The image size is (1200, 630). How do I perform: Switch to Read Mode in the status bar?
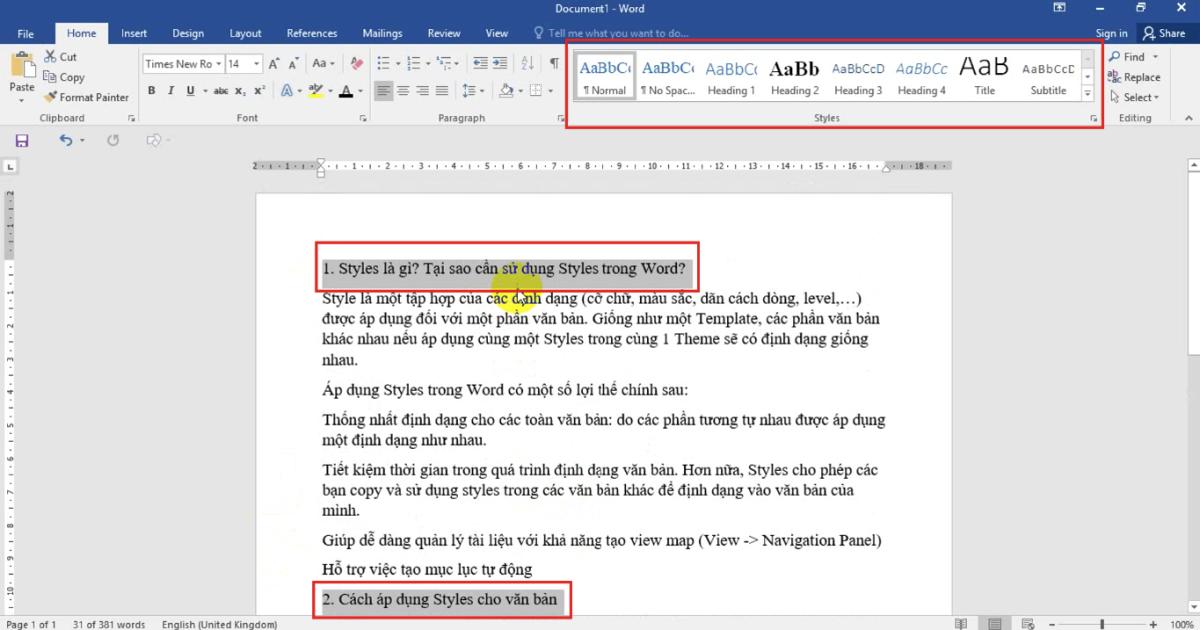tap(959, 622)
